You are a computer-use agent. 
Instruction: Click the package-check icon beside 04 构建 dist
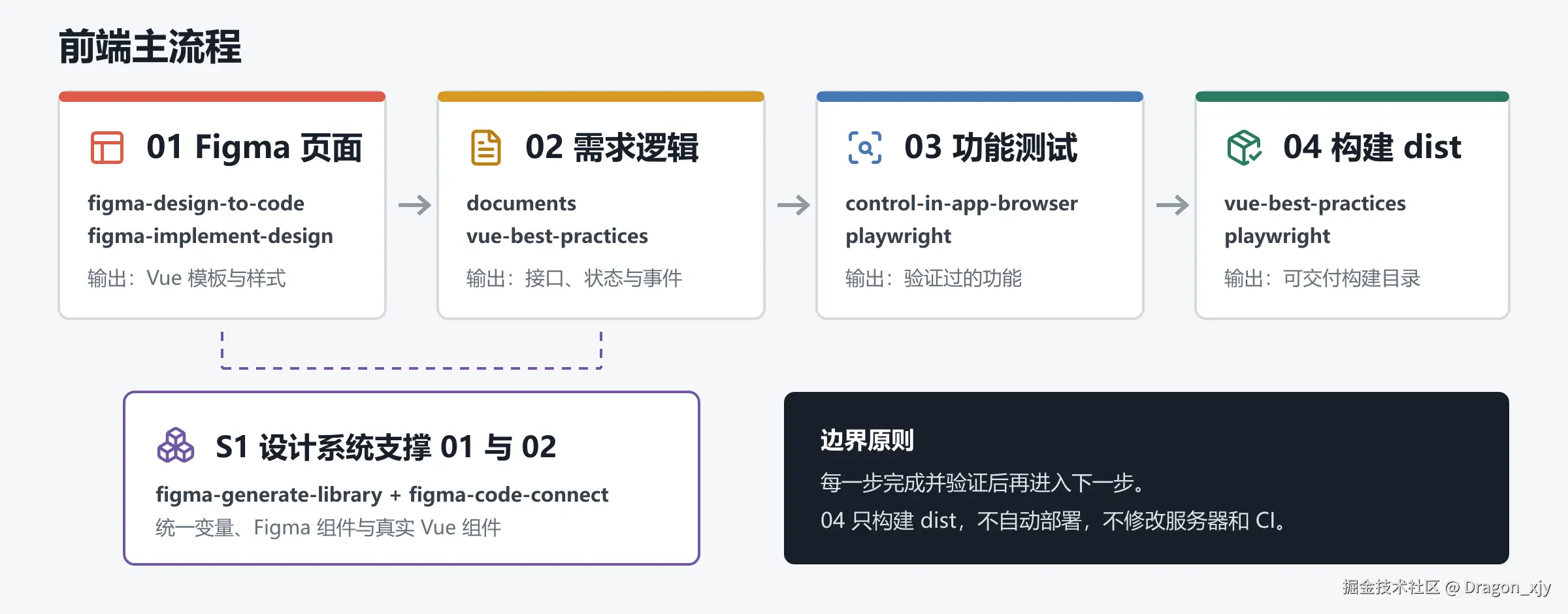click(x=1244, y=148)
